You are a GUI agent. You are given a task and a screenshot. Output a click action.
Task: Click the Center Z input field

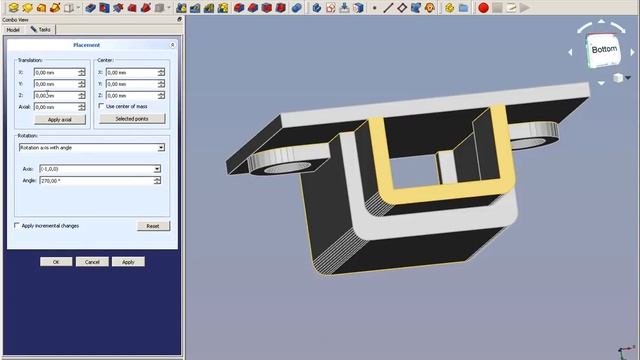click(x=132, y=95)
